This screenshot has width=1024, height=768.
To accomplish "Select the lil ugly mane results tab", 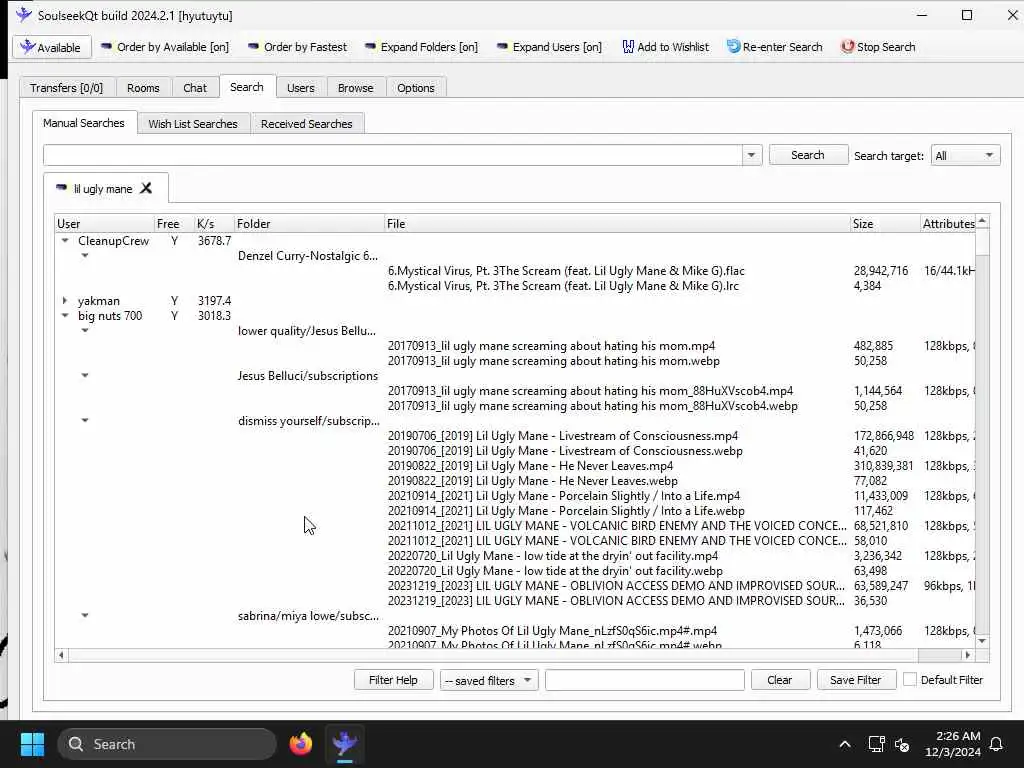I will pos(103,189).
